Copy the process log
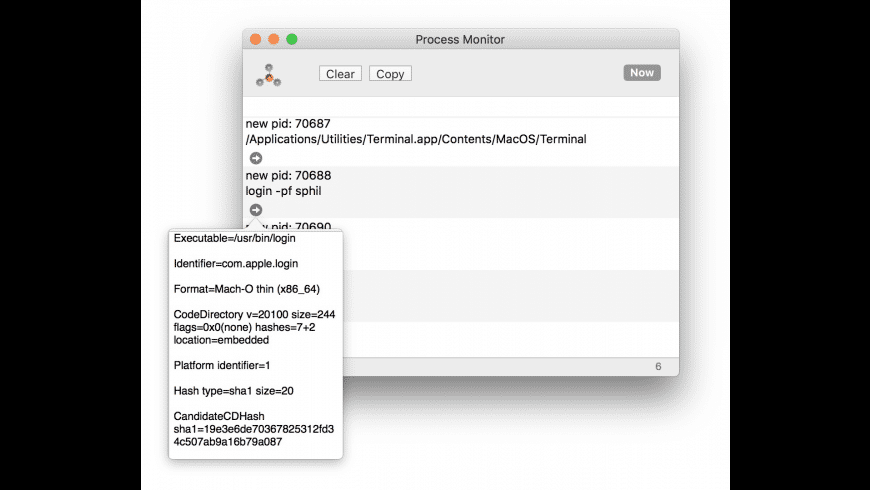This screenshot has width=870, height=490. pos(390,74)
